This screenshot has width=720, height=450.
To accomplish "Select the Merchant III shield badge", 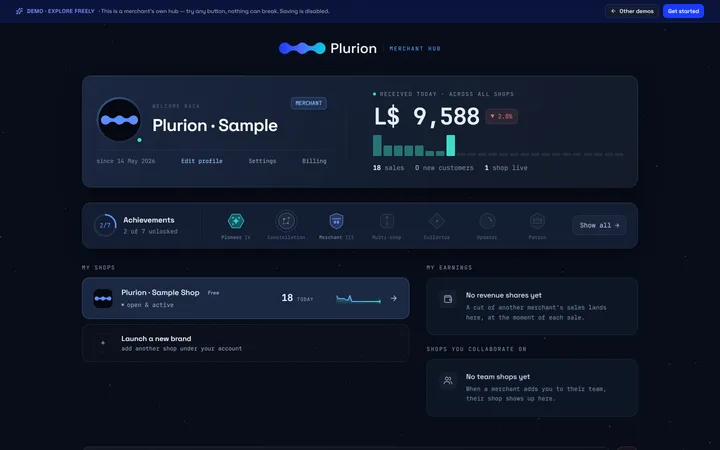I will click(336, 221).
